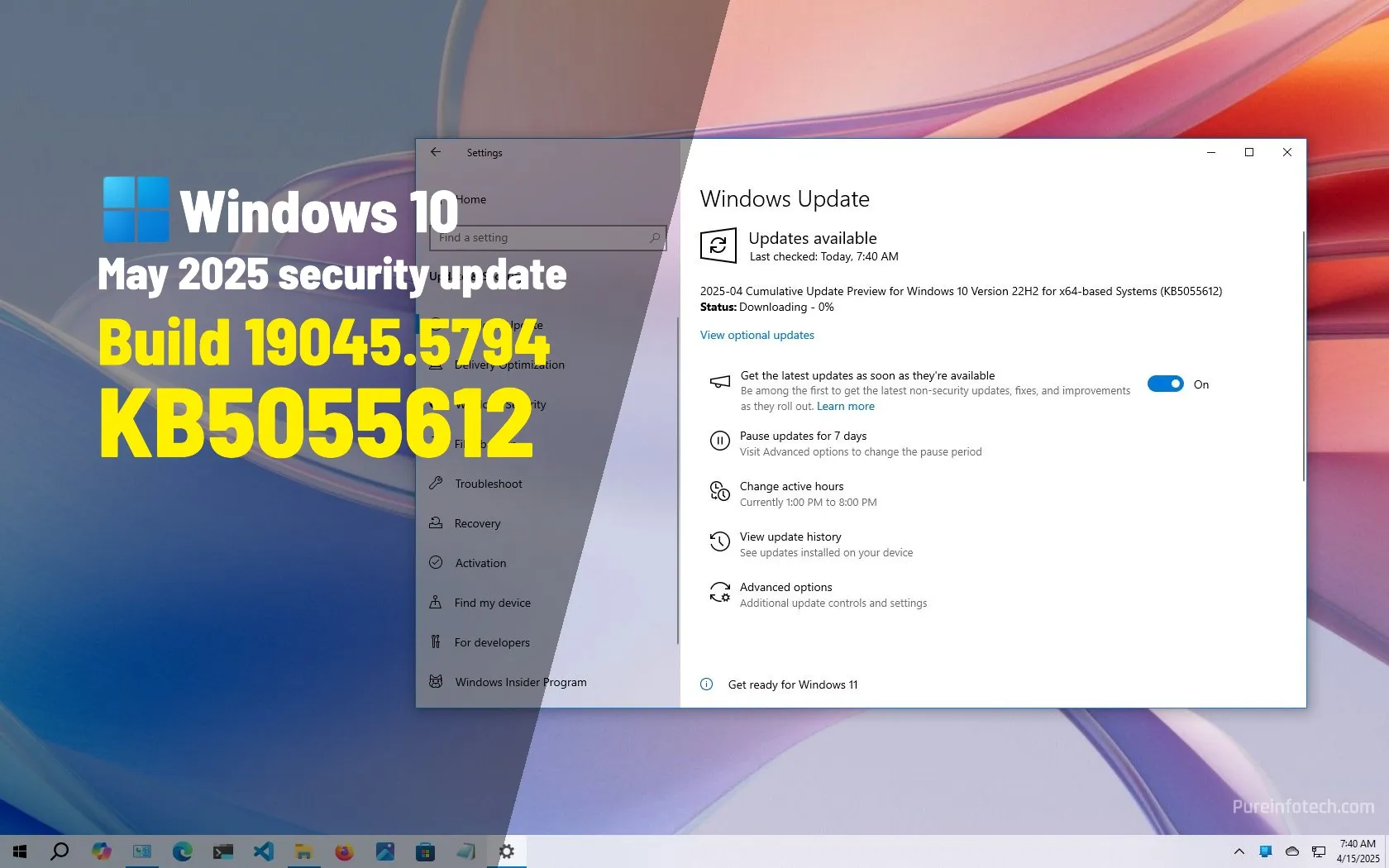The height and width of the screenshot is (868, 1389).
Task: Open the Windows Start menu
Action: point(20,851)
